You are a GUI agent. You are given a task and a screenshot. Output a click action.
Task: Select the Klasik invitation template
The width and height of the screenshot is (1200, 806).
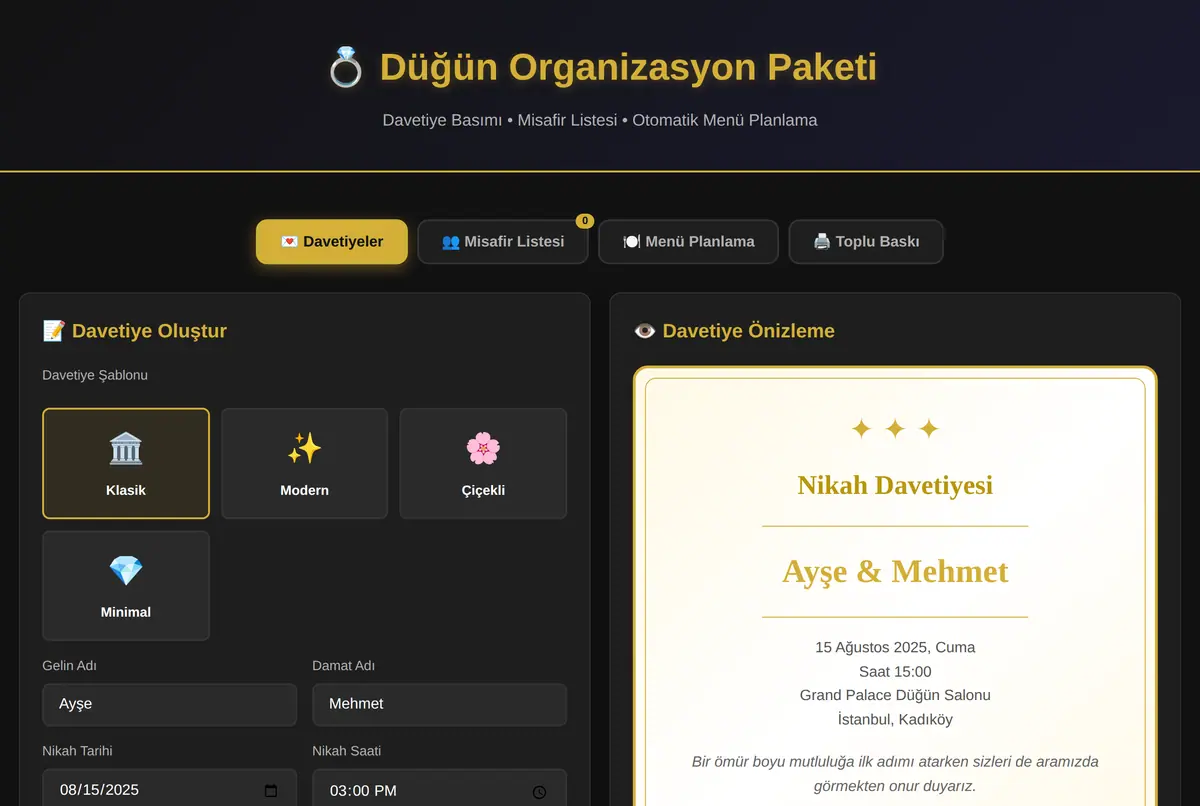126,463
